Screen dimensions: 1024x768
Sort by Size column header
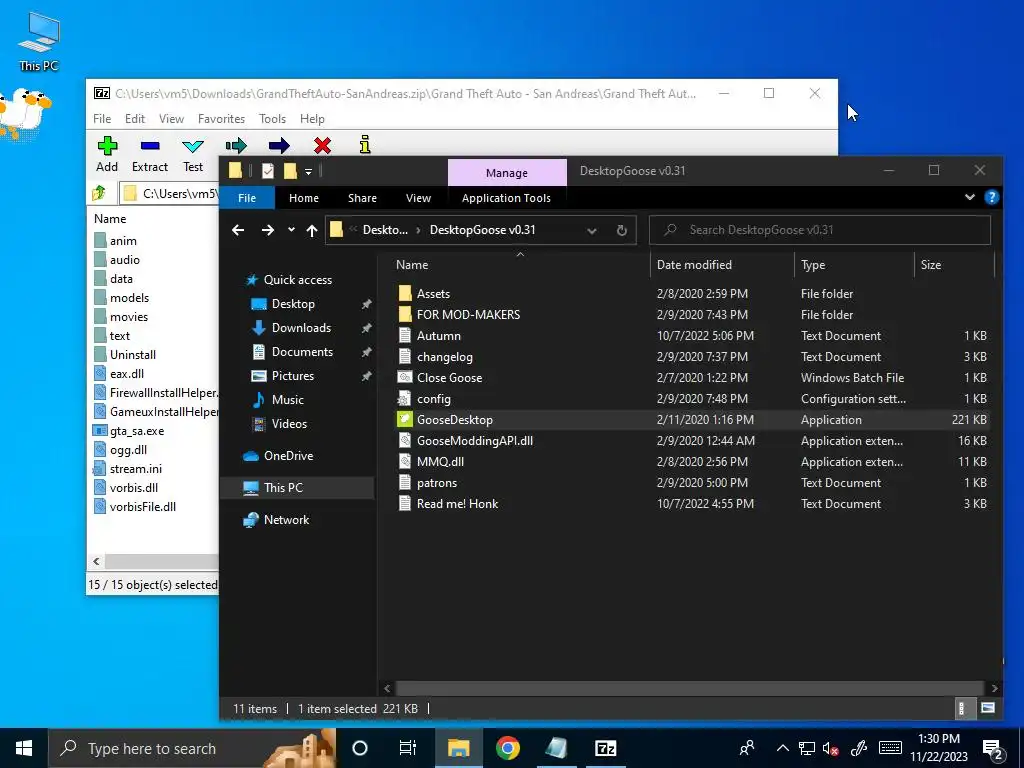(x=953, y=264)
